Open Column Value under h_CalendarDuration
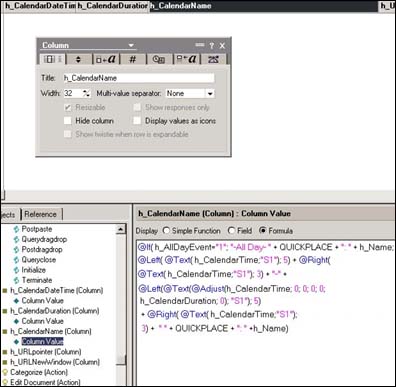 (42, 321)
